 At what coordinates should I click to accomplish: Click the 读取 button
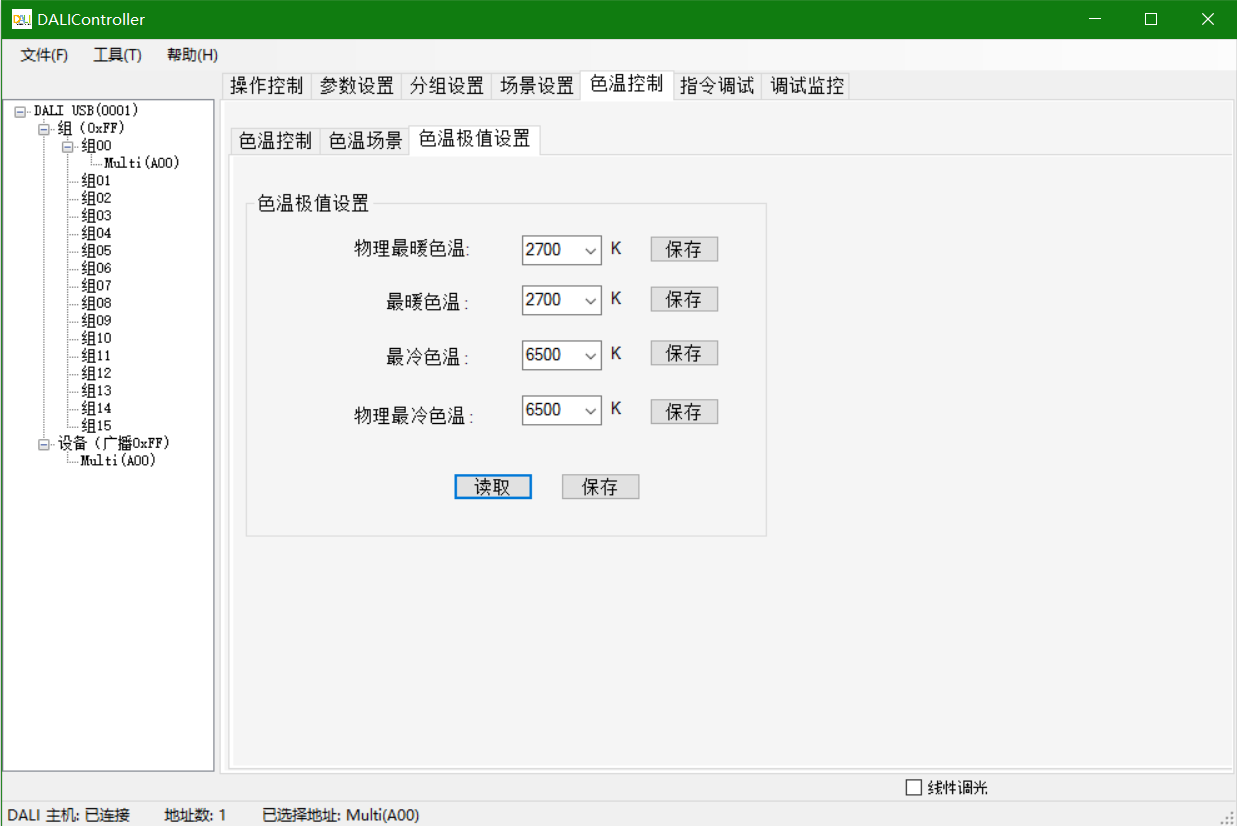(492, 487)
